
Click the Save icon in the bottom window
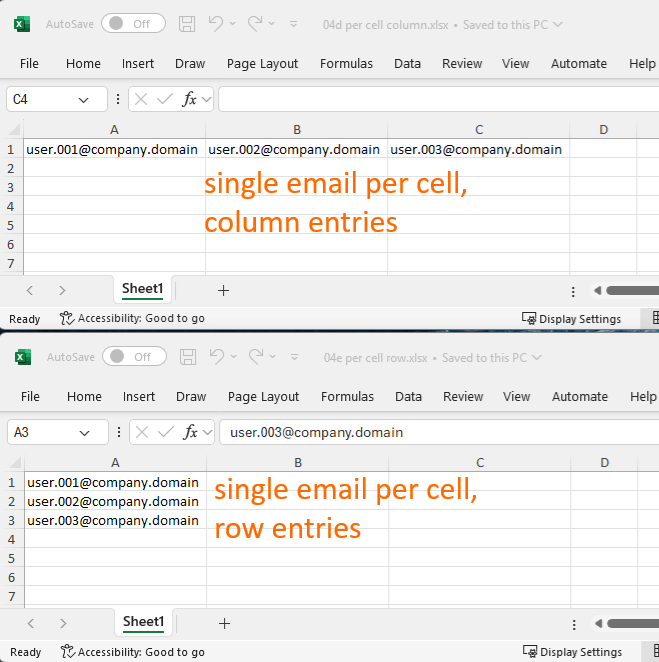(x=188, y=357)
